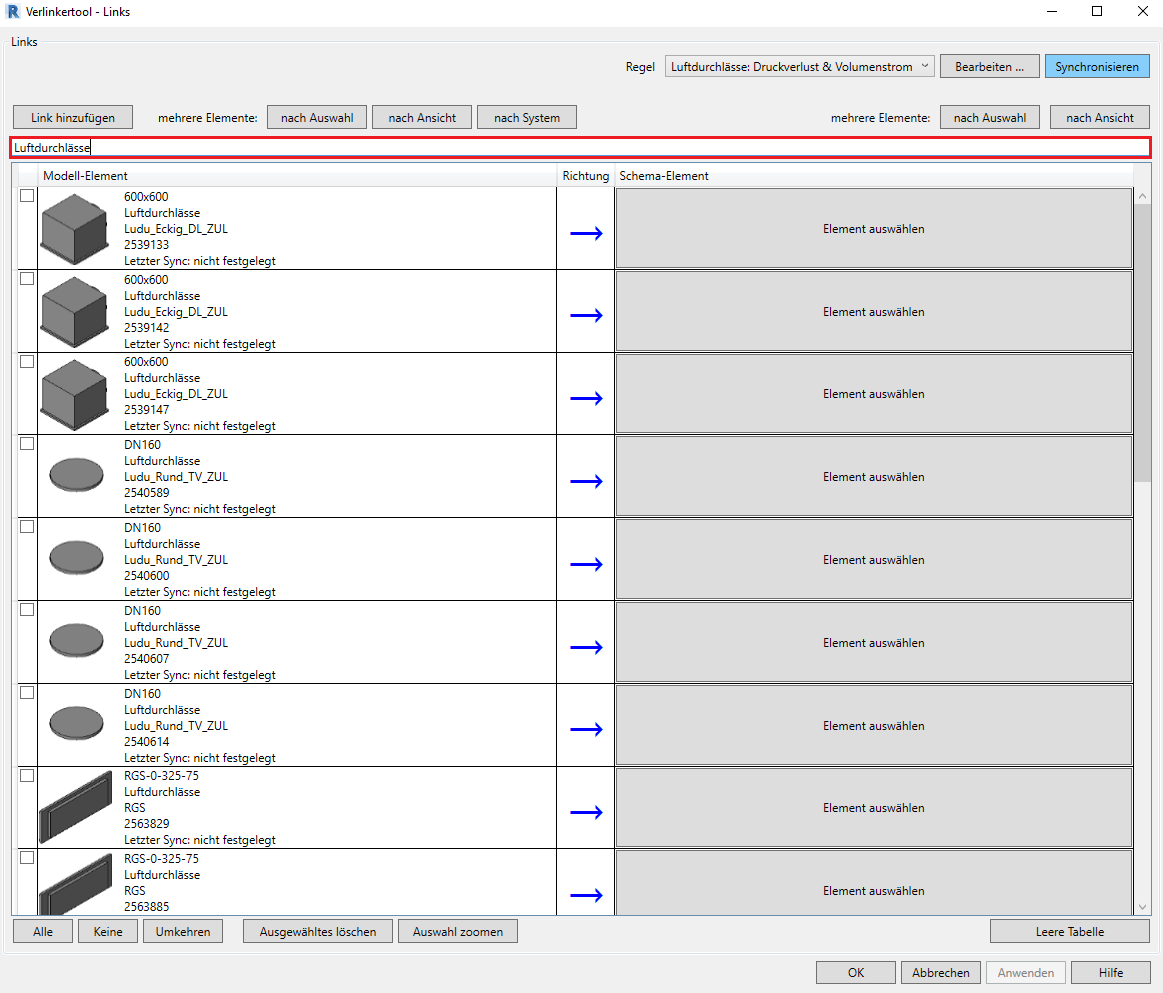Click the blue arrow for element 2540589
This screenshot has width=1163, height=993.
click(x=586, y=481)
